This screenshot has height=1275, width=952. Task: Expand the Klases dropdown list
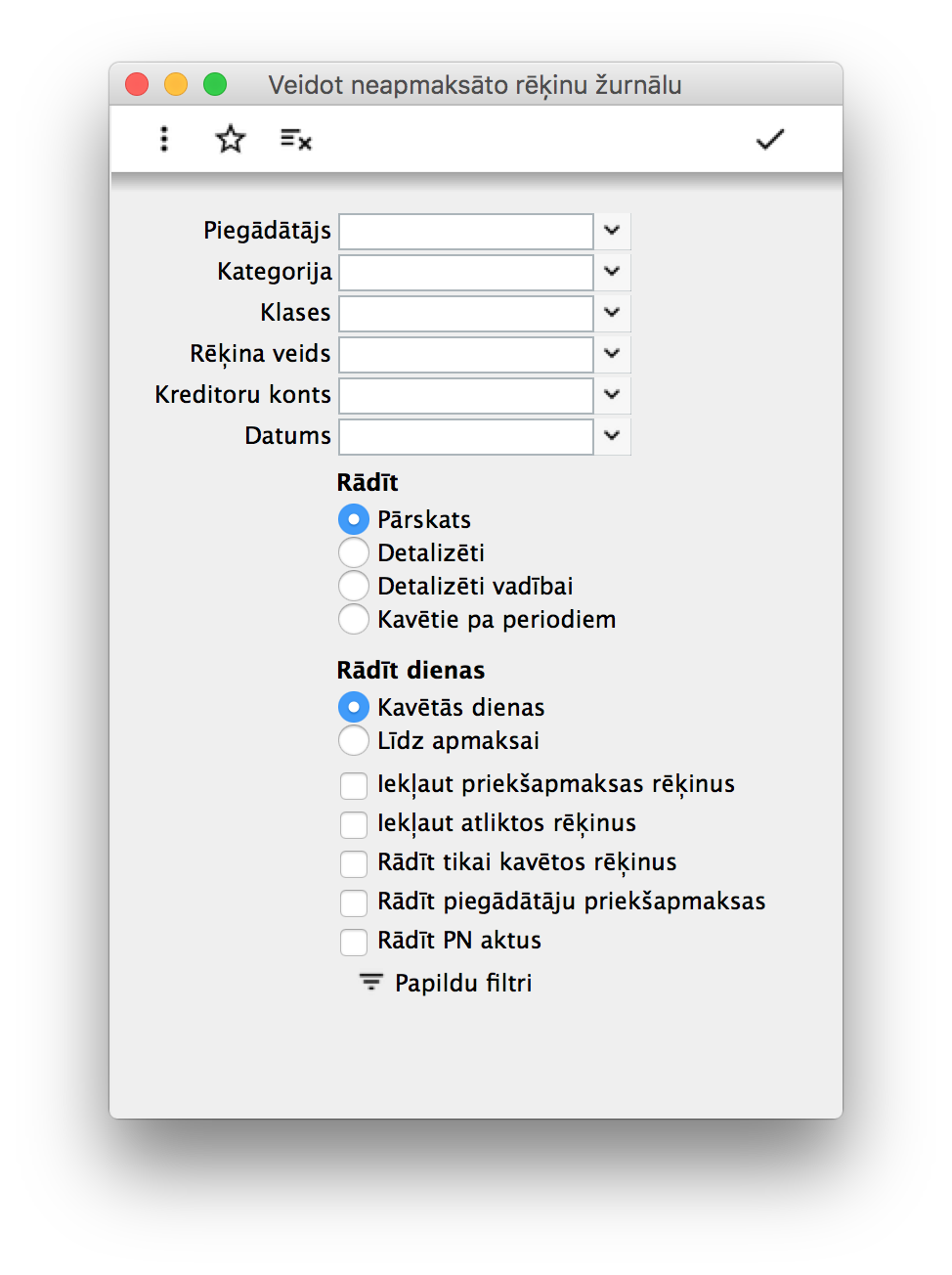[612, 313]
